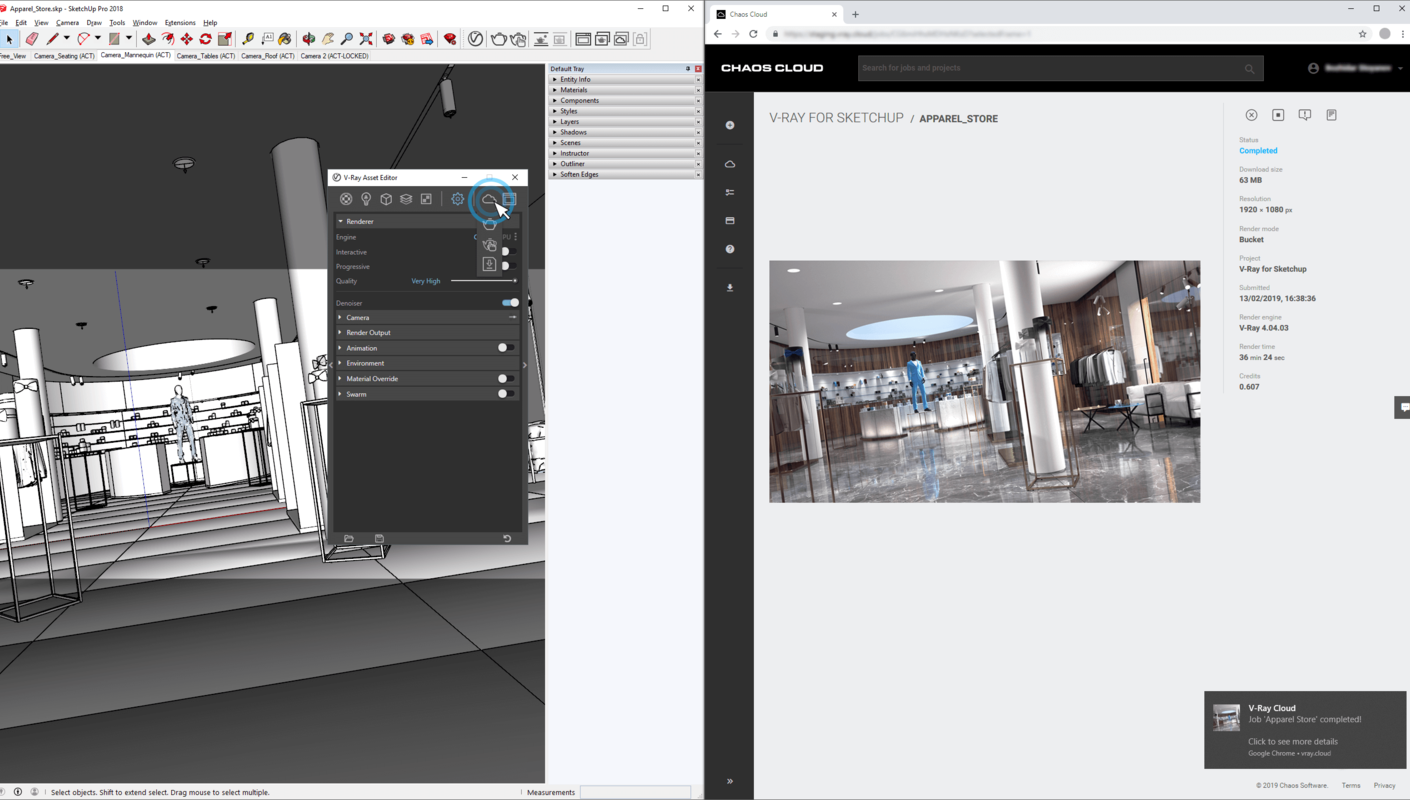The image size is (1410, 800).
Task: Toggle the Material Override switch
Action: (x=506, y=379)
